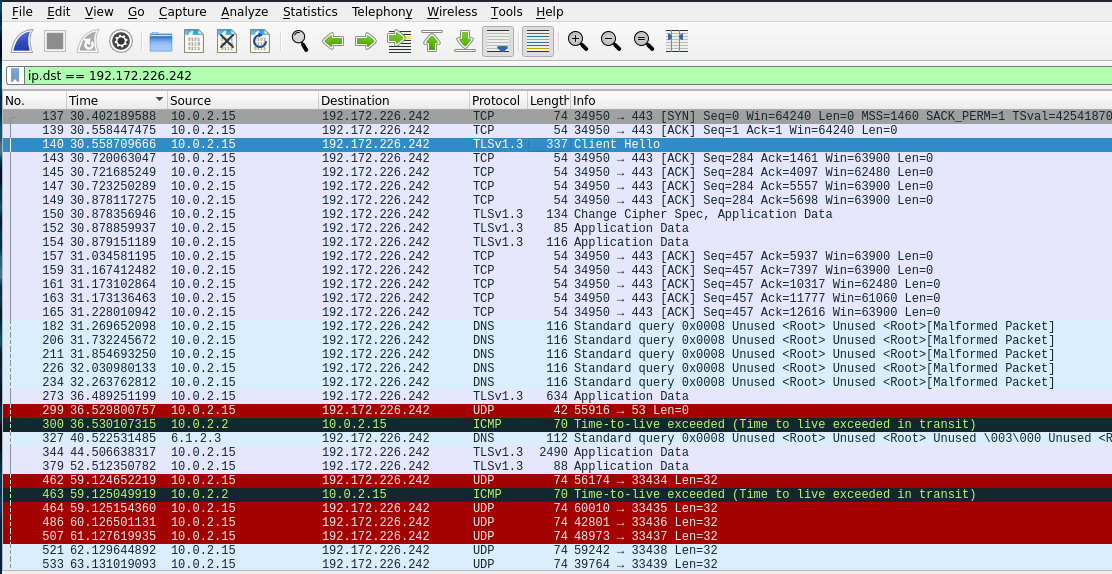Open the Statistics menu
The height and width of the screenshot is (574, 1112).
(x=310, y=12)
